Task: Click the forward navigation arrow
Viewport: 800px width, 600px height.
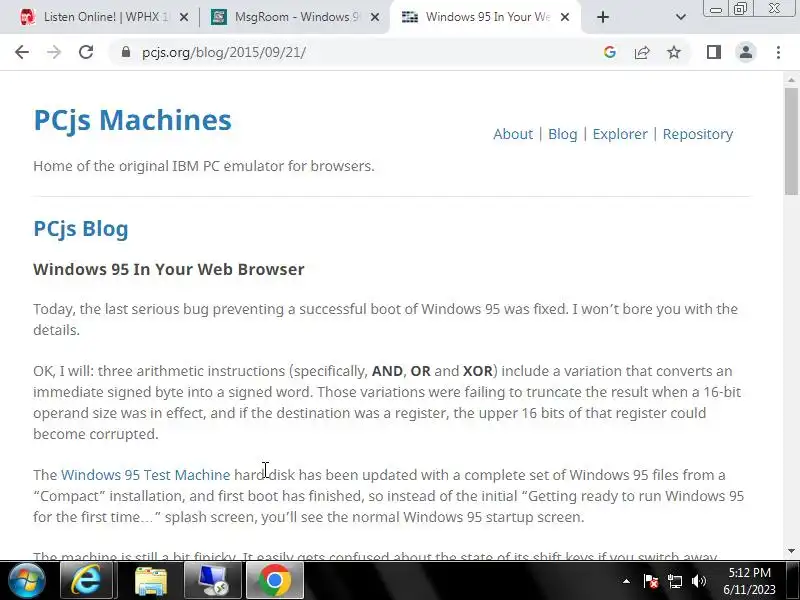Action: (x=54, y=52)
